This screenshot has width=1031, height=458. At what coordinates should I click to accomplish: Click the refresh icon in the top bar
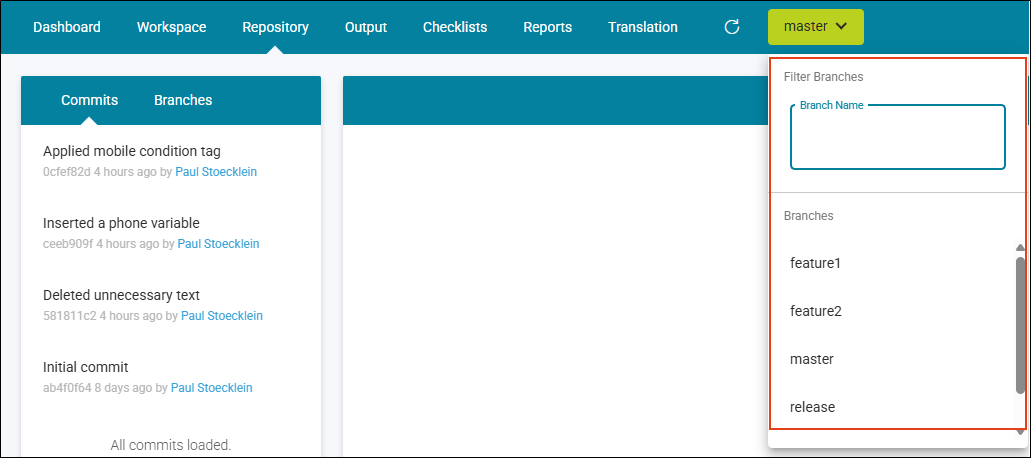tap(732, 27)
